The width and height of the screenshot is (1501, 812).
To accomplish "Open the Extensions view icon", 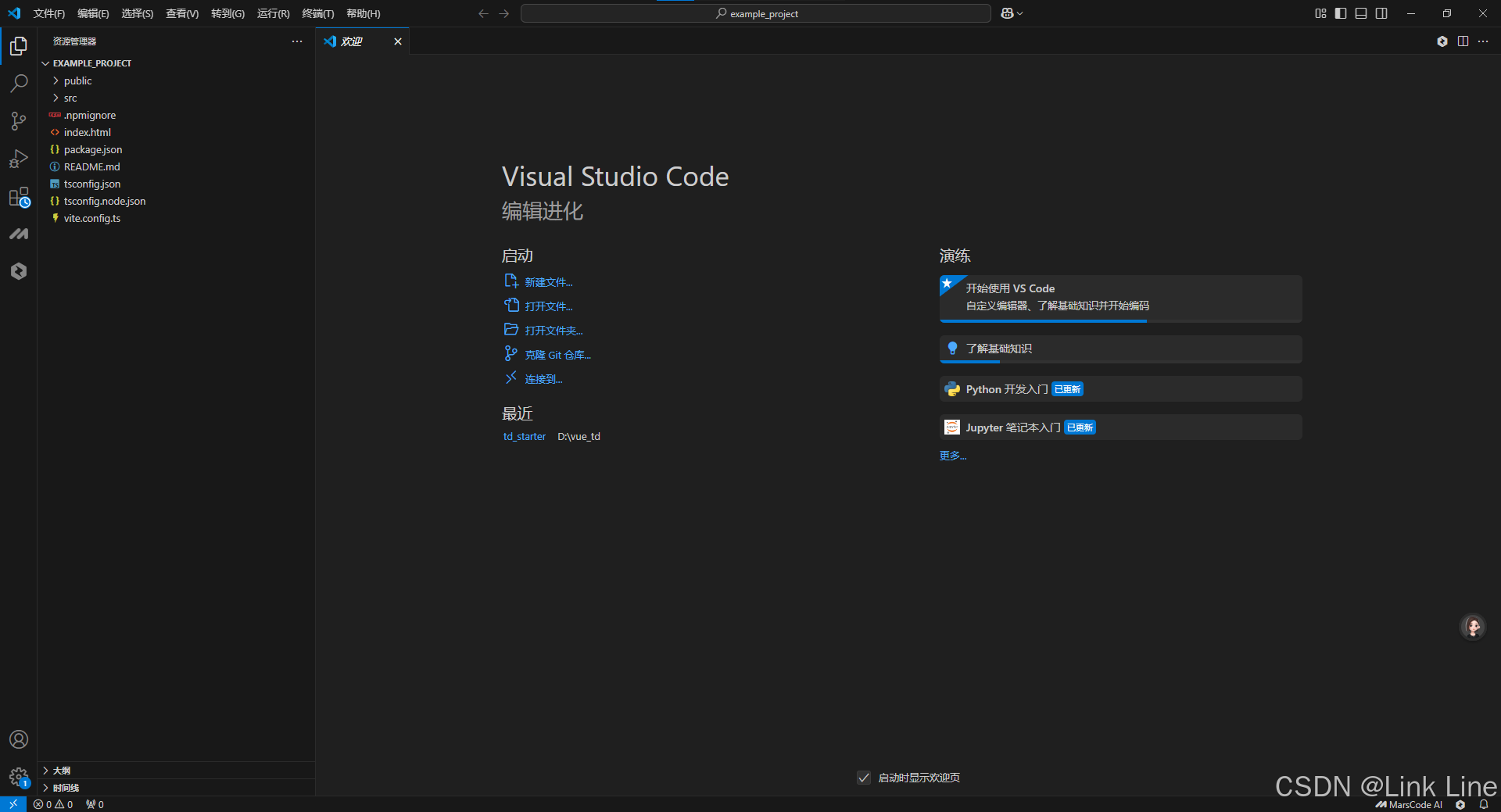I will (19, 197).
